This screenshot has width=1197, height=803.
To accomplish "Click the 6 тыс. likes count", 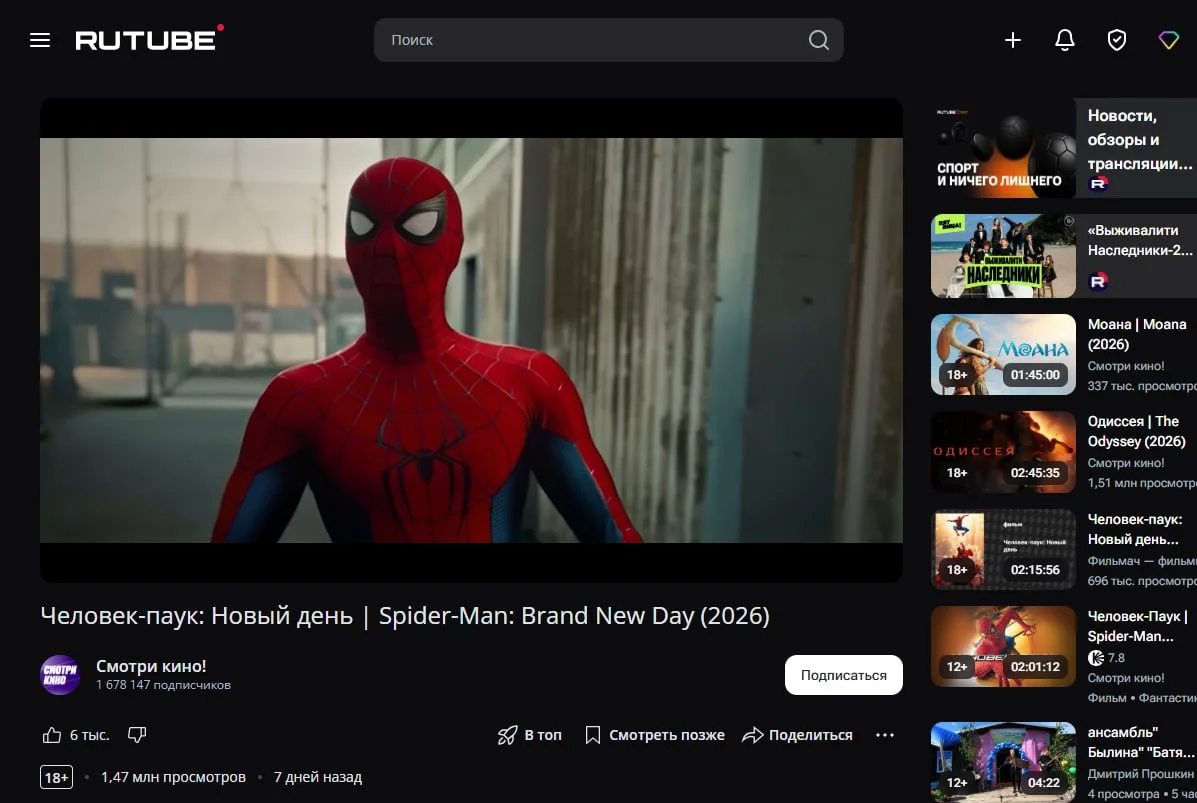I will [89, 735].
